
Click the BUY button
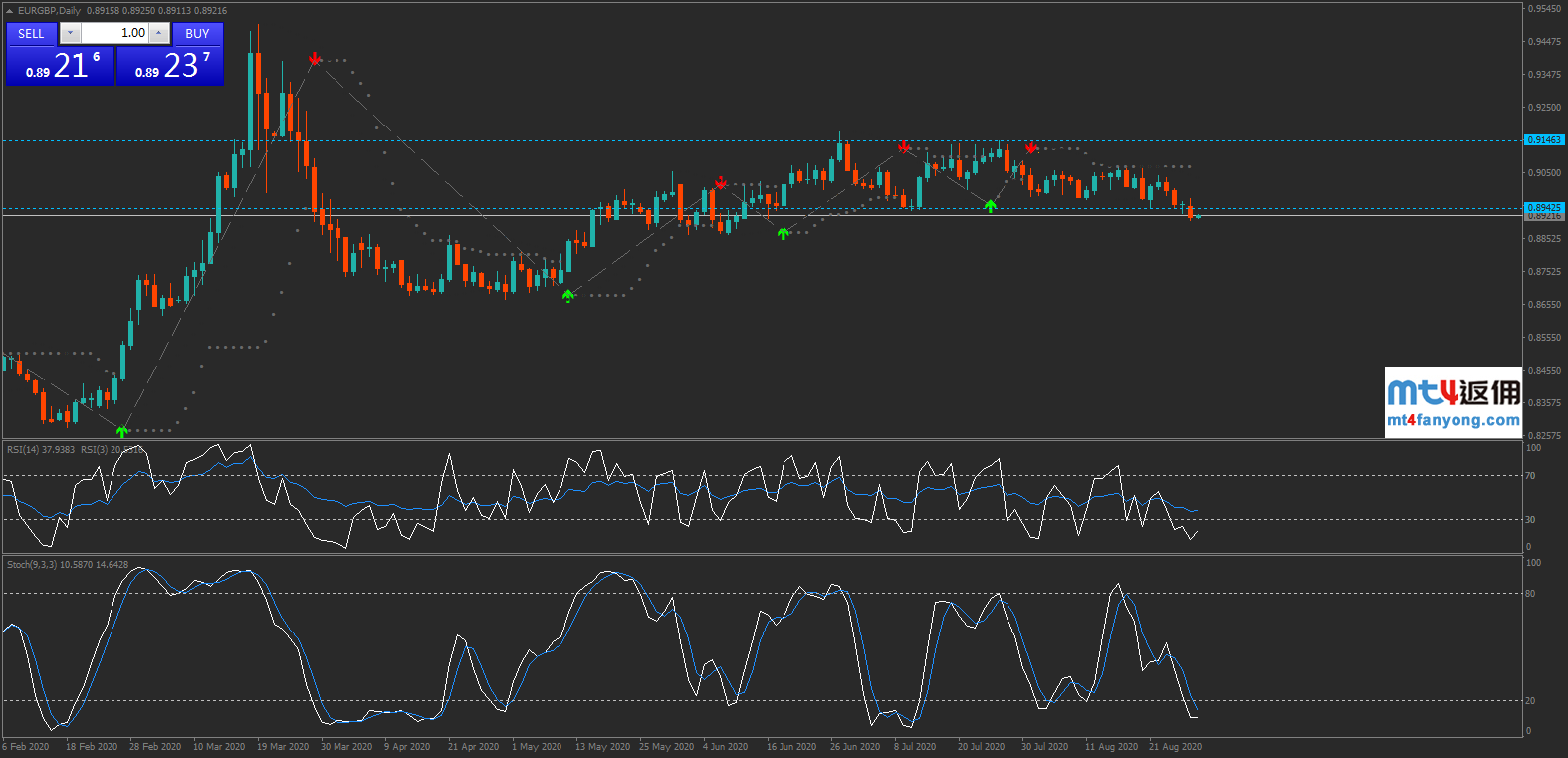(197, 34)
